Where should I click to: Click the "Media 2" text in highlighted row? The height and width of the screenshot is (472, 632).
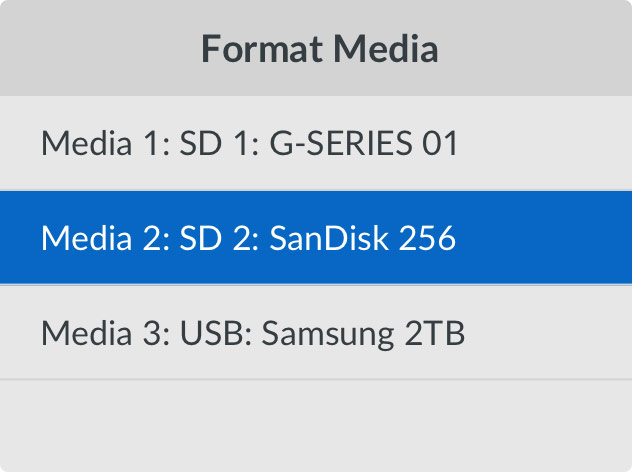(x=98, y=238)
